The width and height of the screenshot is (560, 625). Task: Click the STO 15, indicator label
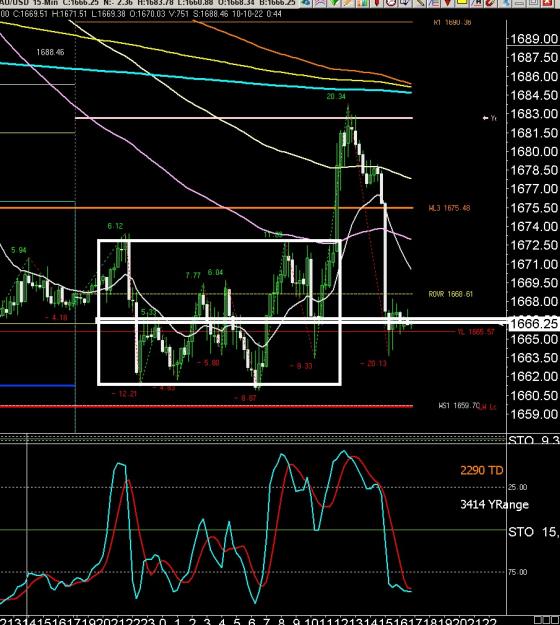click(x=533, y=532)
